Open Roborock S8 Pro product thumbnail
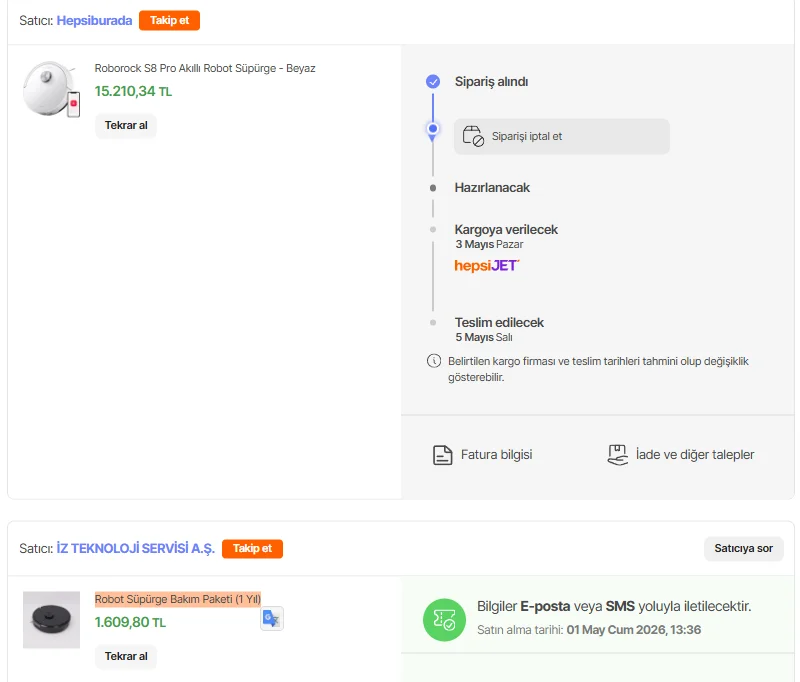Viewport: 800px width, 682px height. click(x=52, y=89)
